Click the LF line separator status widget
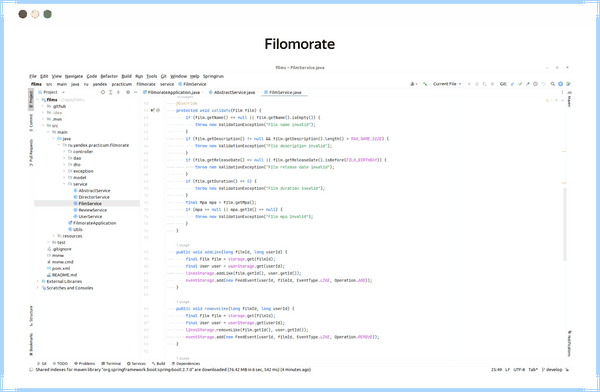 [507, 370]
